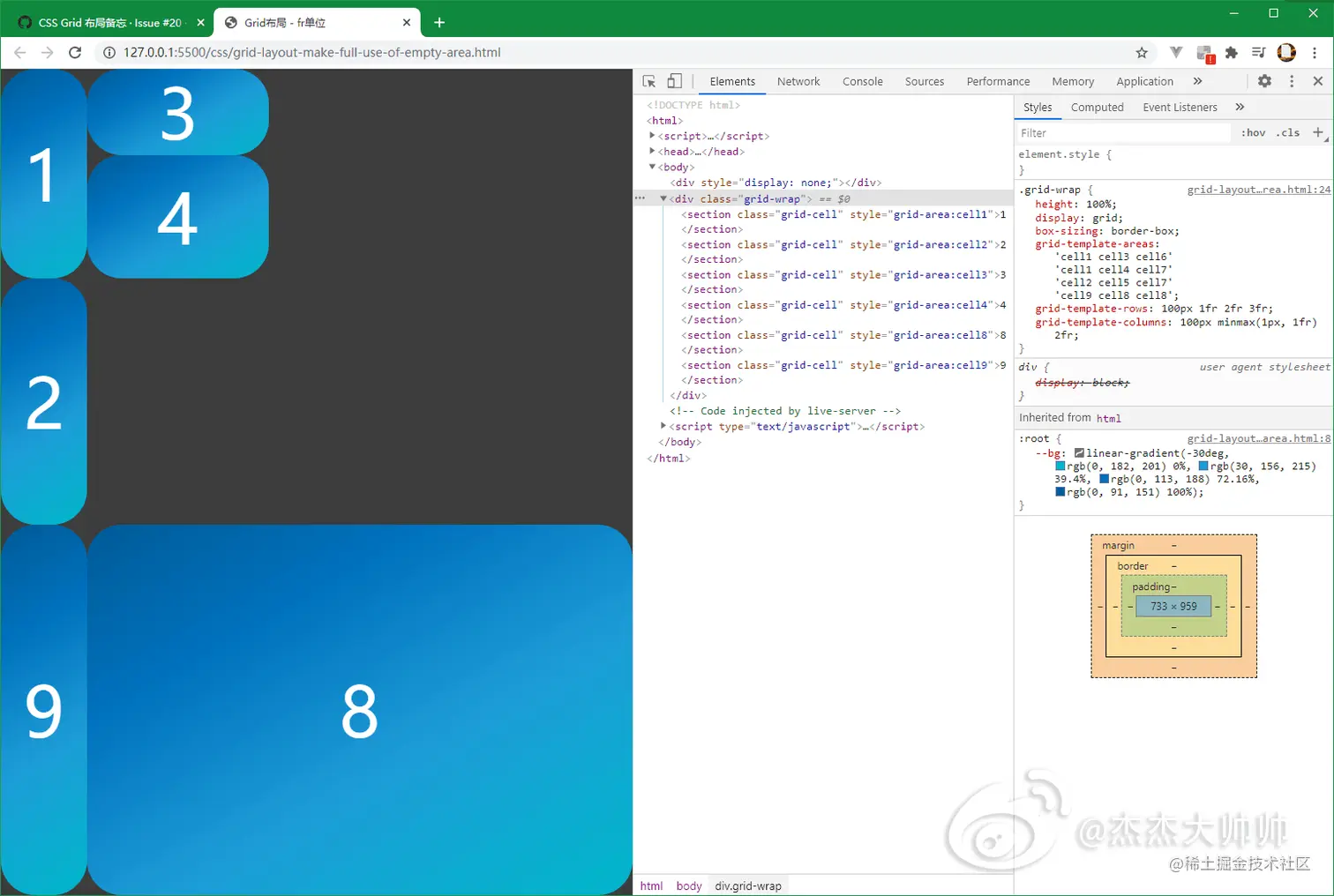Toggle the .cls element classes panel
1334x896 pixels.
click(x=1289, y=133)
